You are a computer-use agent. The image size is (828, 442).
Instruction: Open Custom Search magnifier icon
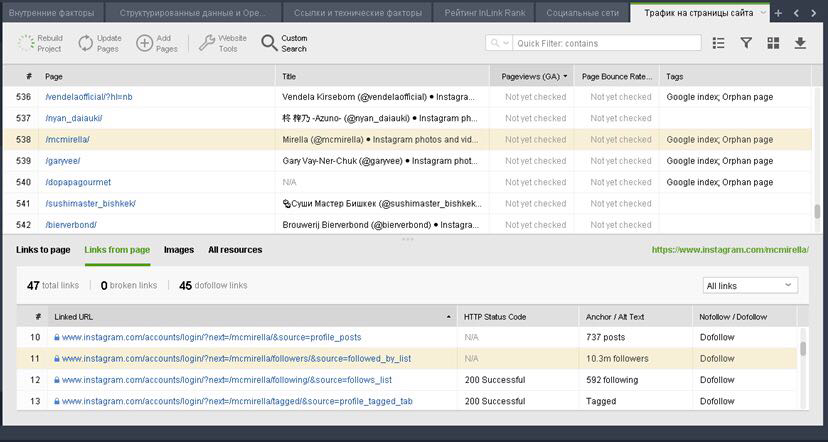(269, 43)
